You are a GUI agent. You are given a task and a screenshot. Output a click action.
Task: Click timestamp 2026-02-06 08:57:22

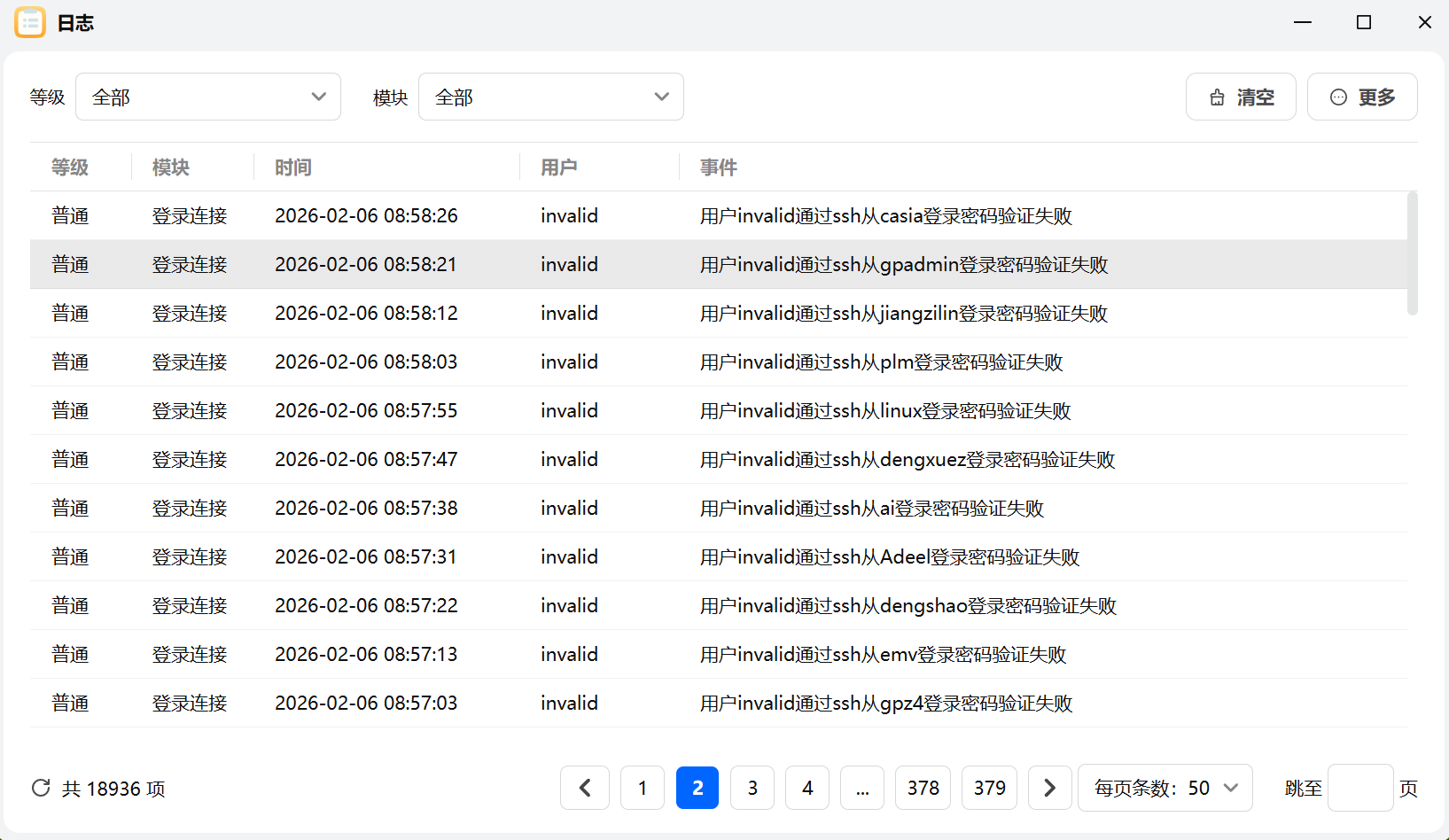tap(366, 605)
